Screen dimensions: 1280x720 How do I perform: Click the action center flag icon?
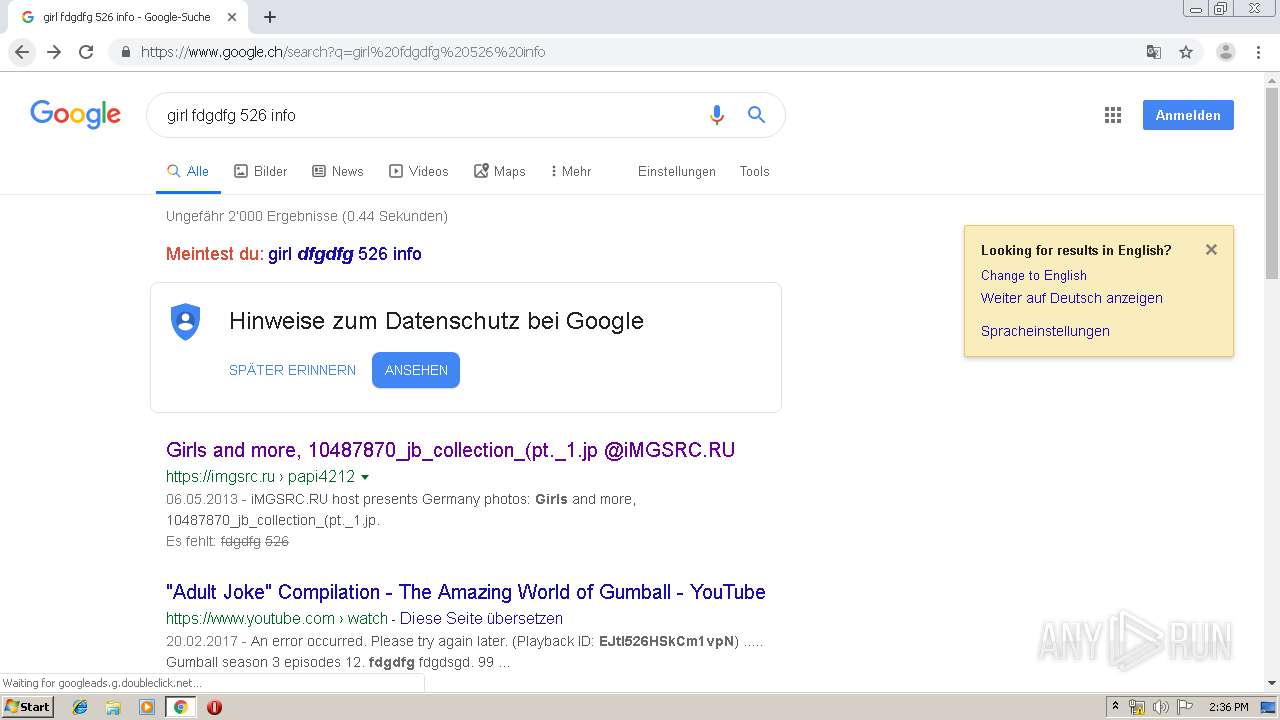point(1185,707)
